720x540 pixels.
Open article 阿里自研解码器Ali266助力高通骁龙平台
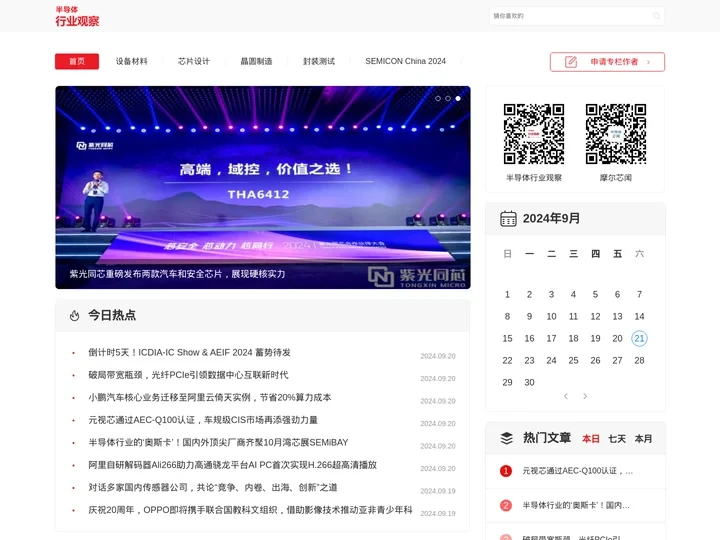[x=232, y=465]
